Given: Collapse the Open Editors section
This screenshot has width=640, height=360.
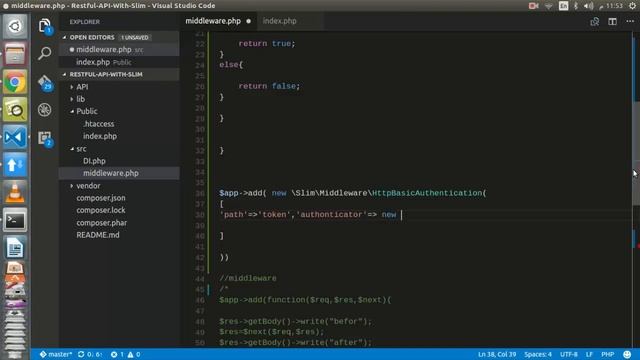Looking at the screenshot, I should 92,37.
